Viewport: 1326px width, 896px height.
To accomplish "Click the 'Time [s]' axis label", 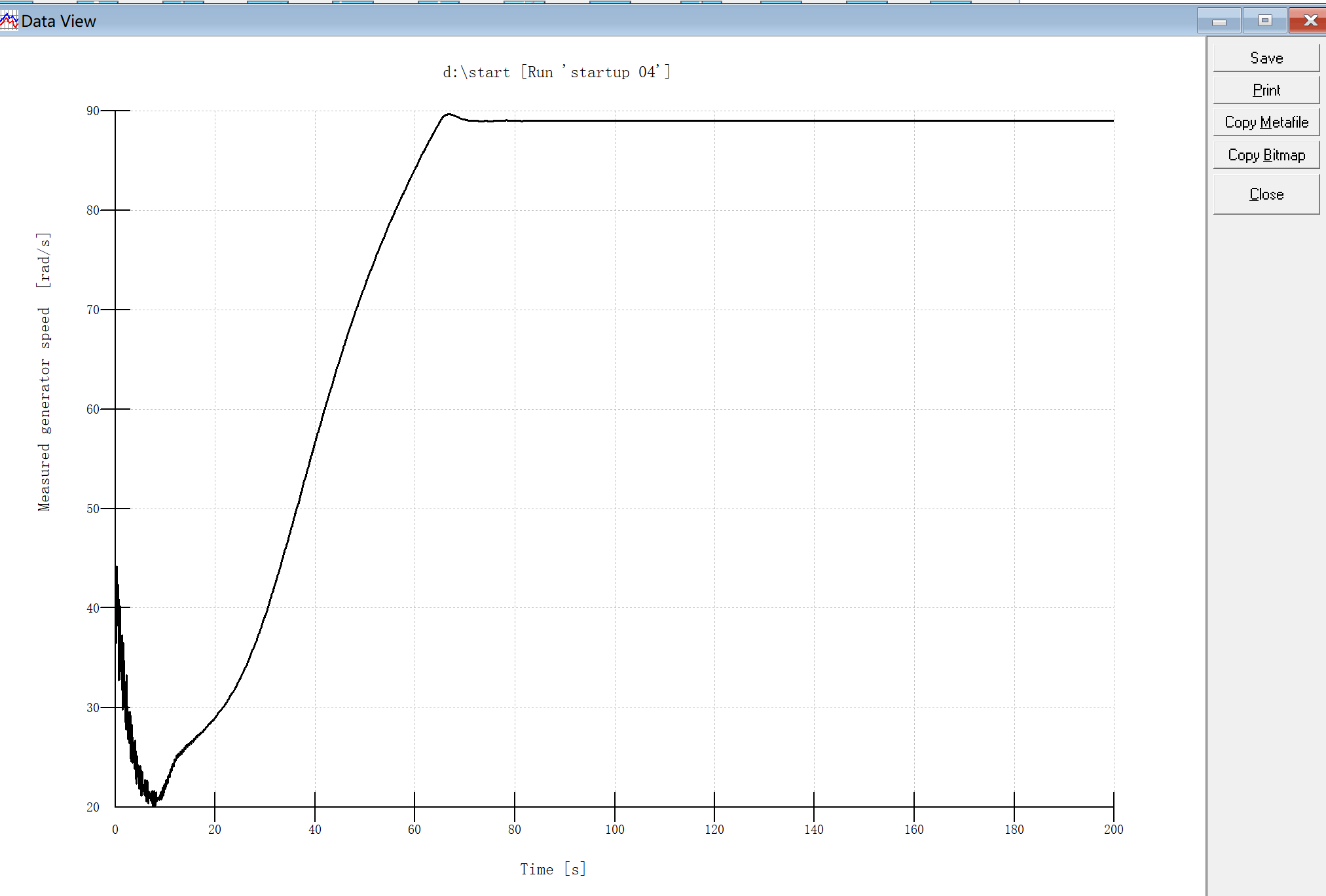I will tap(553, 869).
